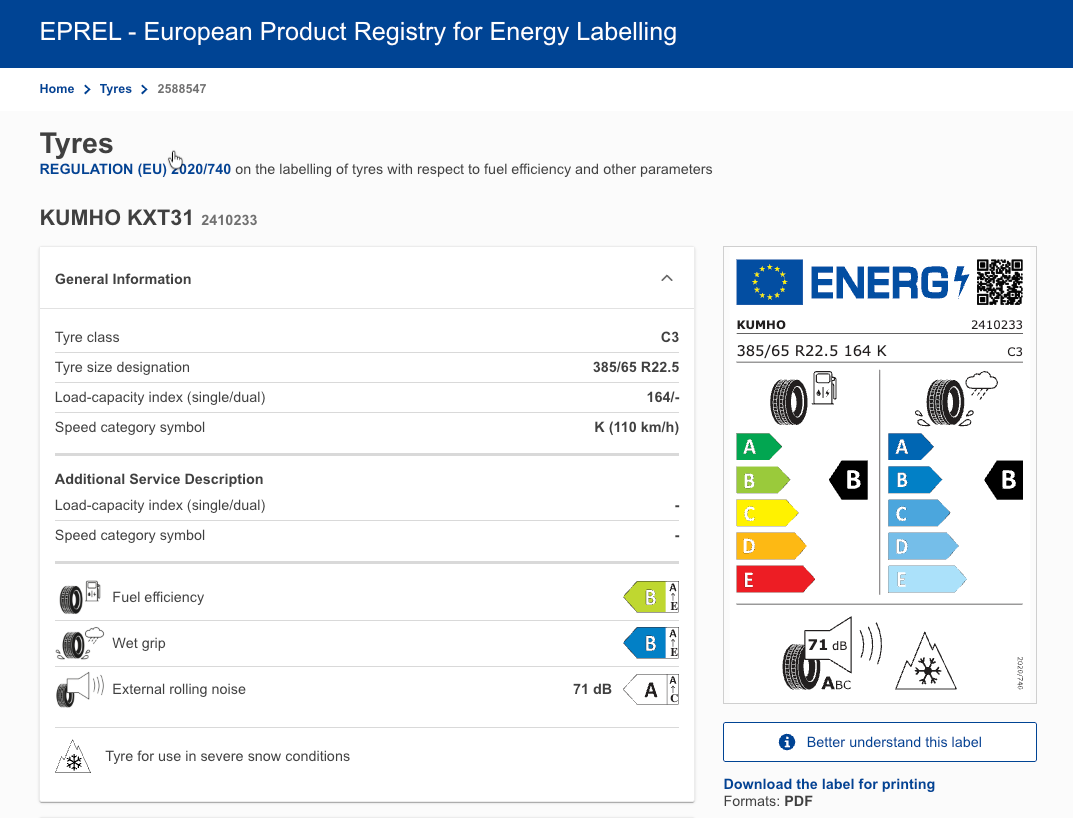The width and height of the screenshot is (1073, 818).
Task: Collapse the General Information section chevron
Action: coord(667,279)
